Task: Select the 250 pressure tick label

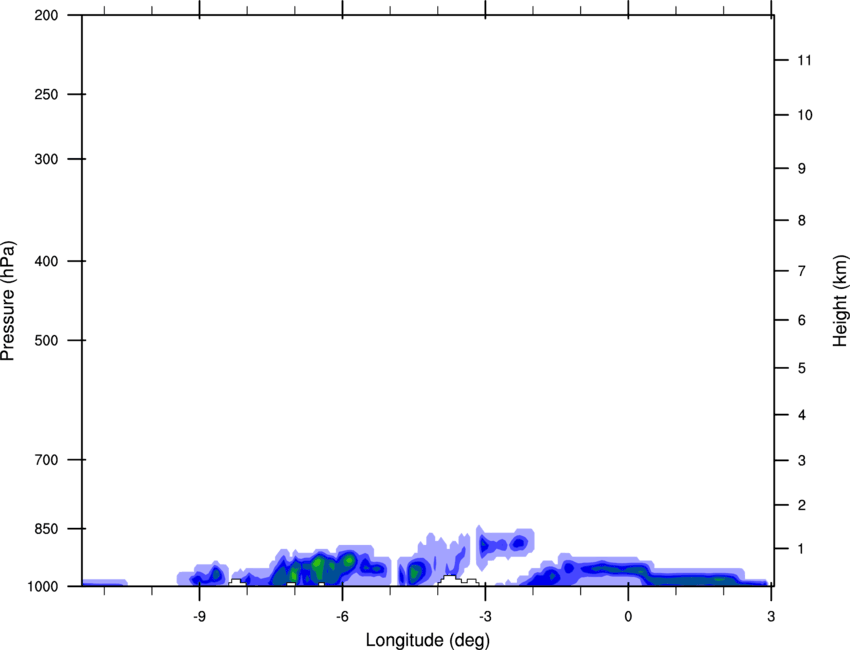Action: [46, 94]
